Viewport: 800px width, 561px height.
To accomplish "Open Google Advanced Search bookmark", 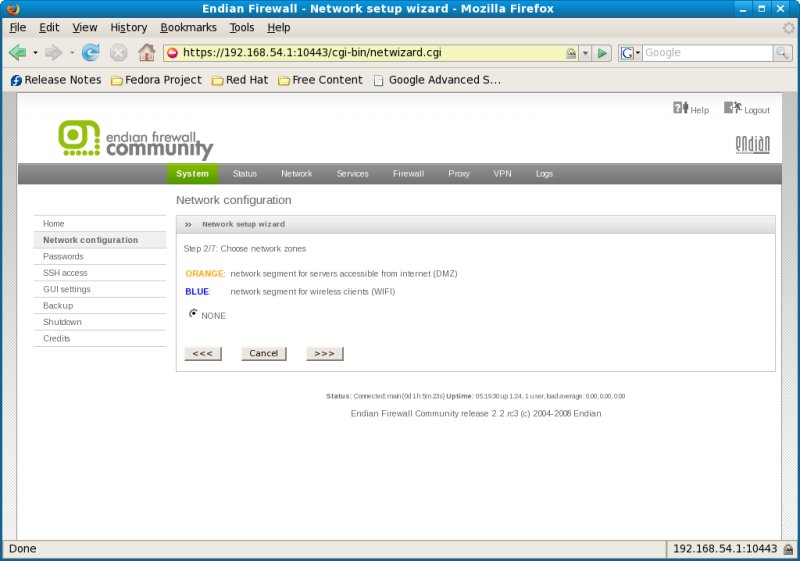I will click(x=437, y=80).
